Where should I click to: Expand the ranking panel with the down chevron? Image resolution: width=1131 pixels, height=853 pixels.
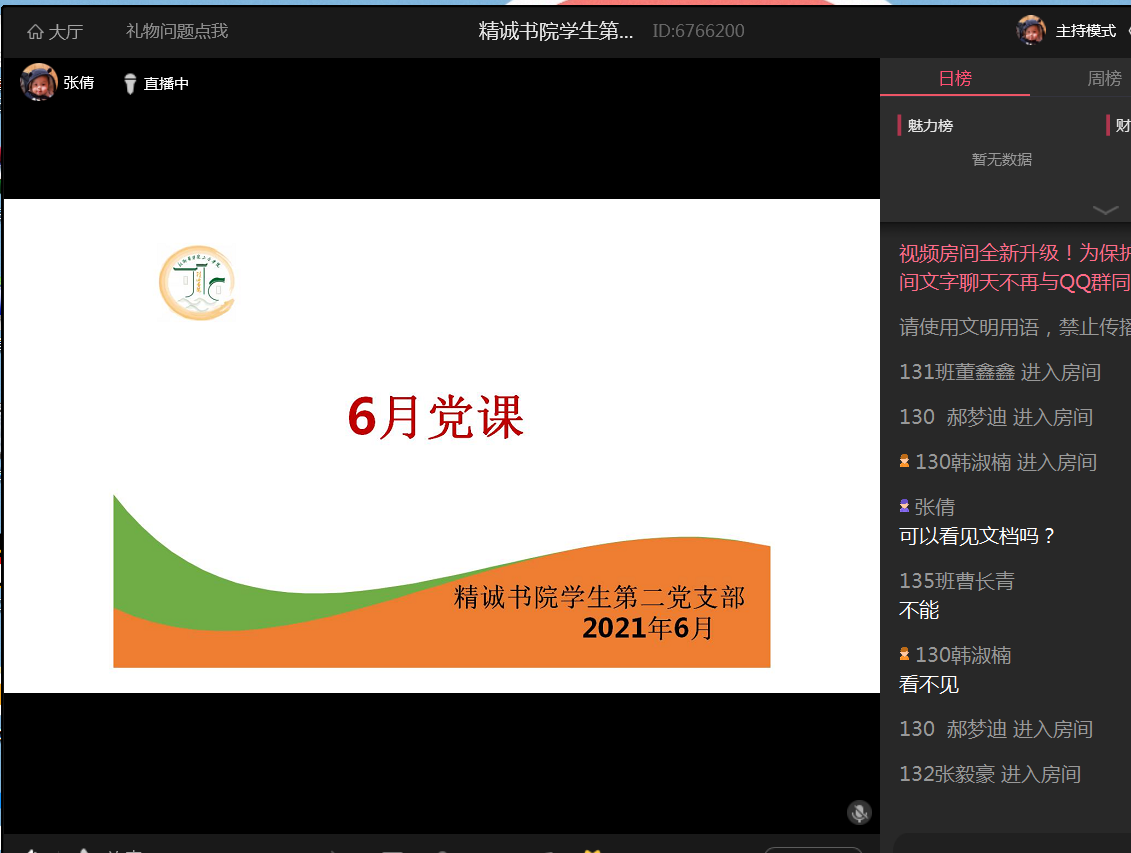1105,210
